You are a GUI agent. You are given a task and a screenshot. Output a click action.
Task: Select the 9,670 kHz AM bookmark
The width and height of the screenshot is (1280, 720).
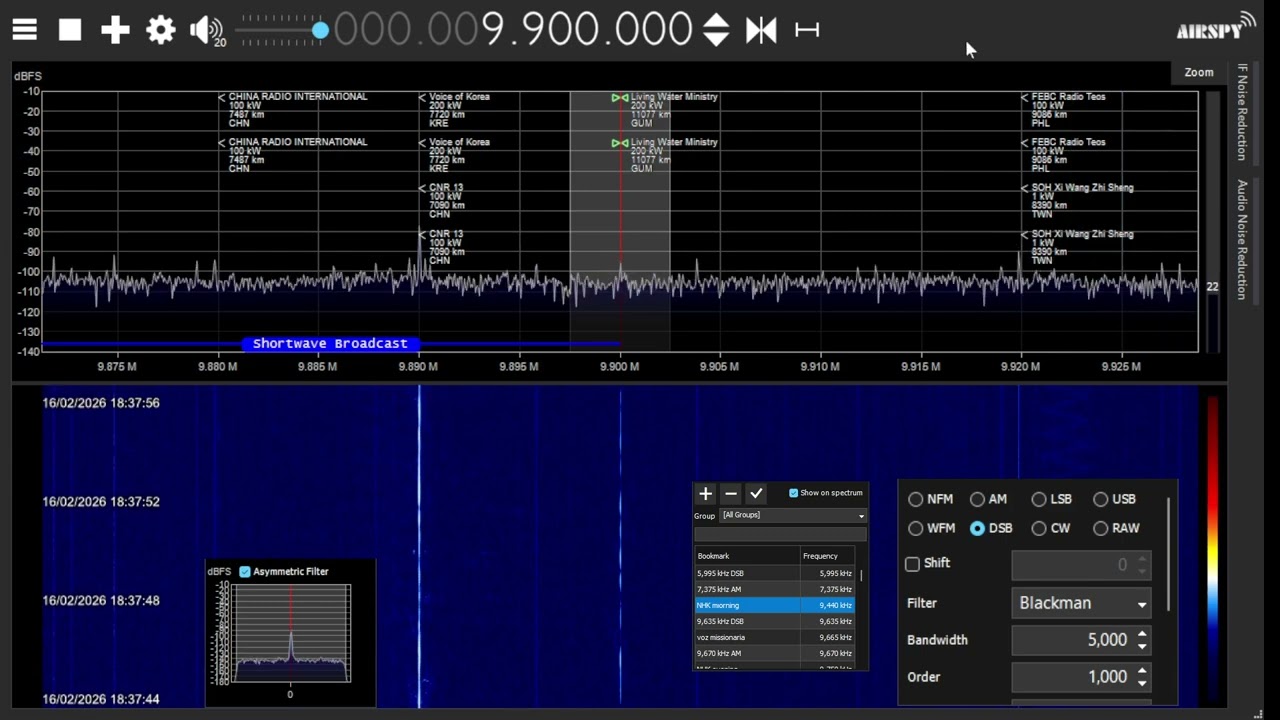775,653
